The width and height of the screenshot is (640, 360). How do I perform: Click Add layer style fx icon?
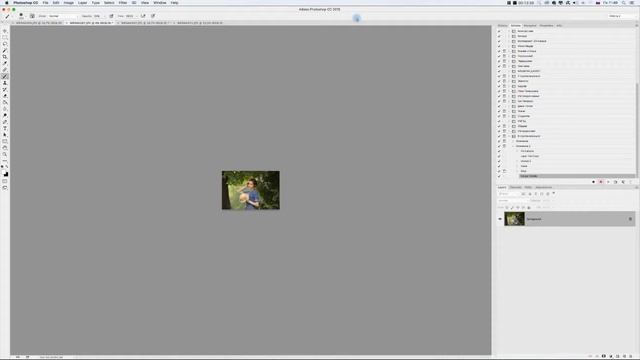pyautogui.click(x=597, y=356)
